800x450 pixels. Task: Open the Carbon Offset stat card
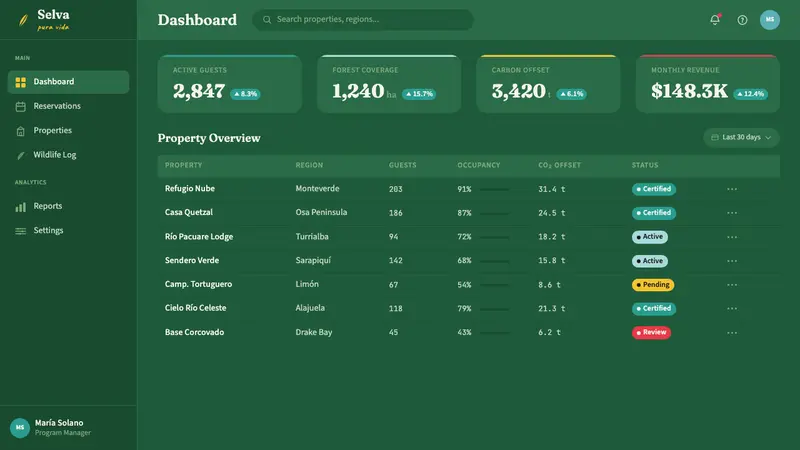pos(548,84)
